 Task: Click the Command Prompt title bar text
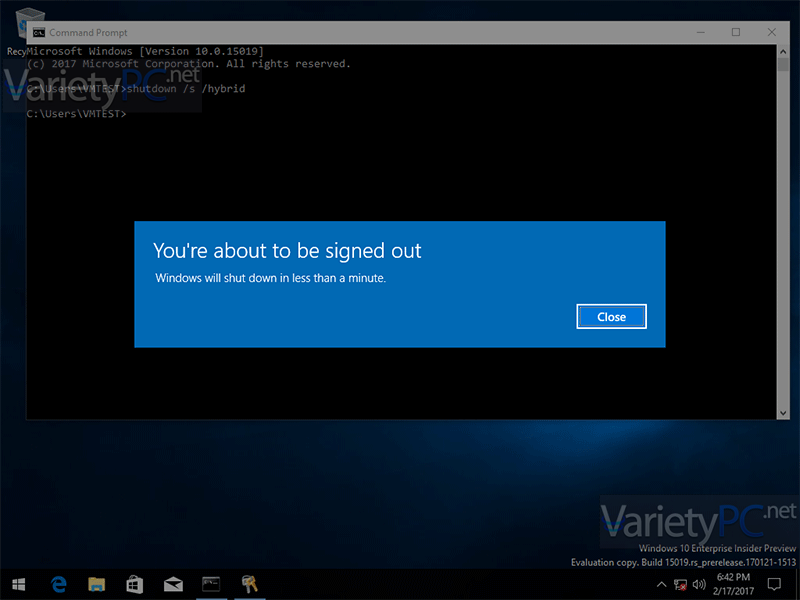(88, 33)
